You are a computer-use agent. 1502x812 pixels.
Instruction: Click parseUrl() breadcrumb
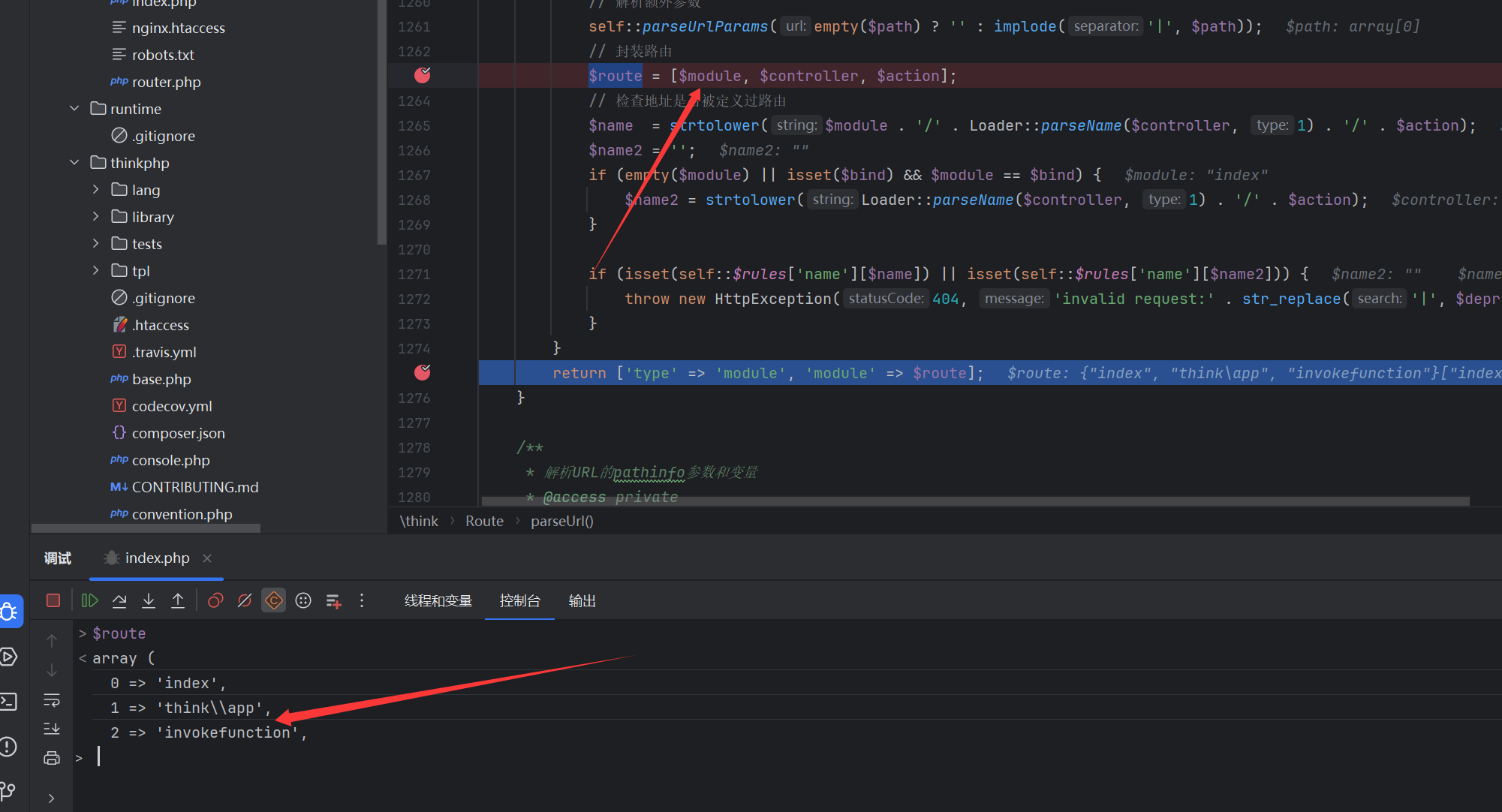pos(561,521)
